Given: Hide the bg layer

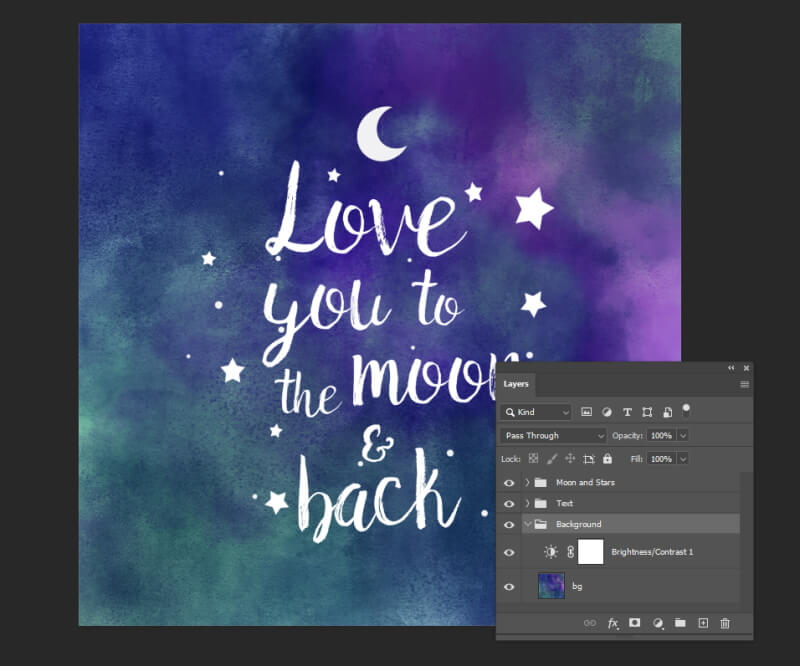Looking at the screenshot, I should [x=509, y=586].
